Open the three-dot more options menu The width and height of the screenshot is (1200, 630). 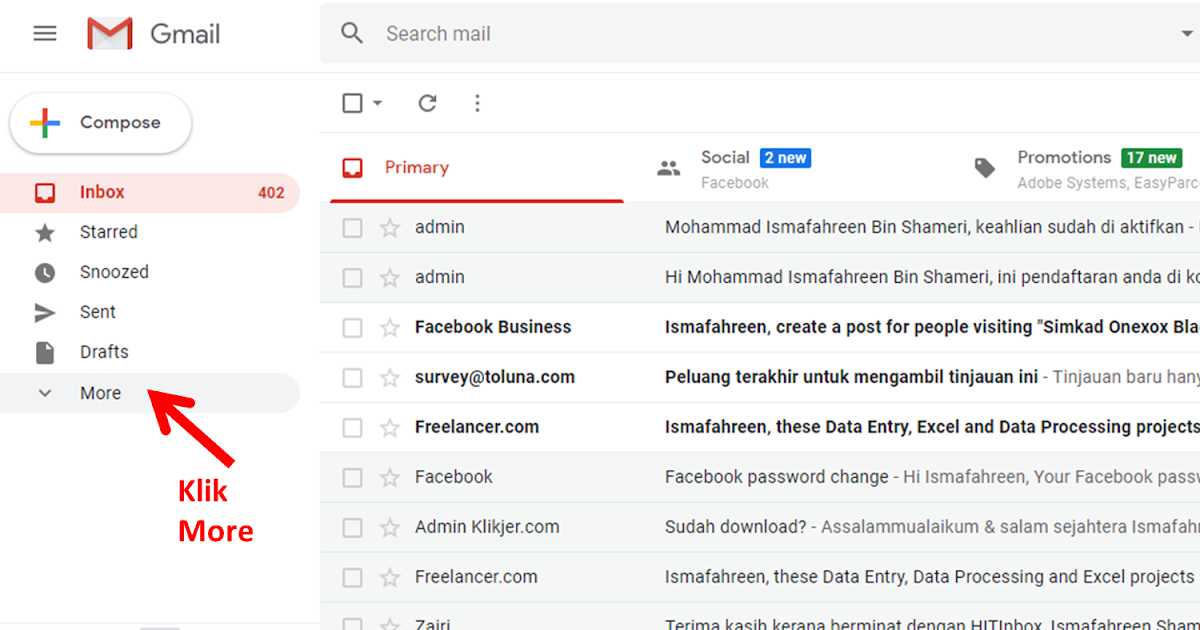477,103
